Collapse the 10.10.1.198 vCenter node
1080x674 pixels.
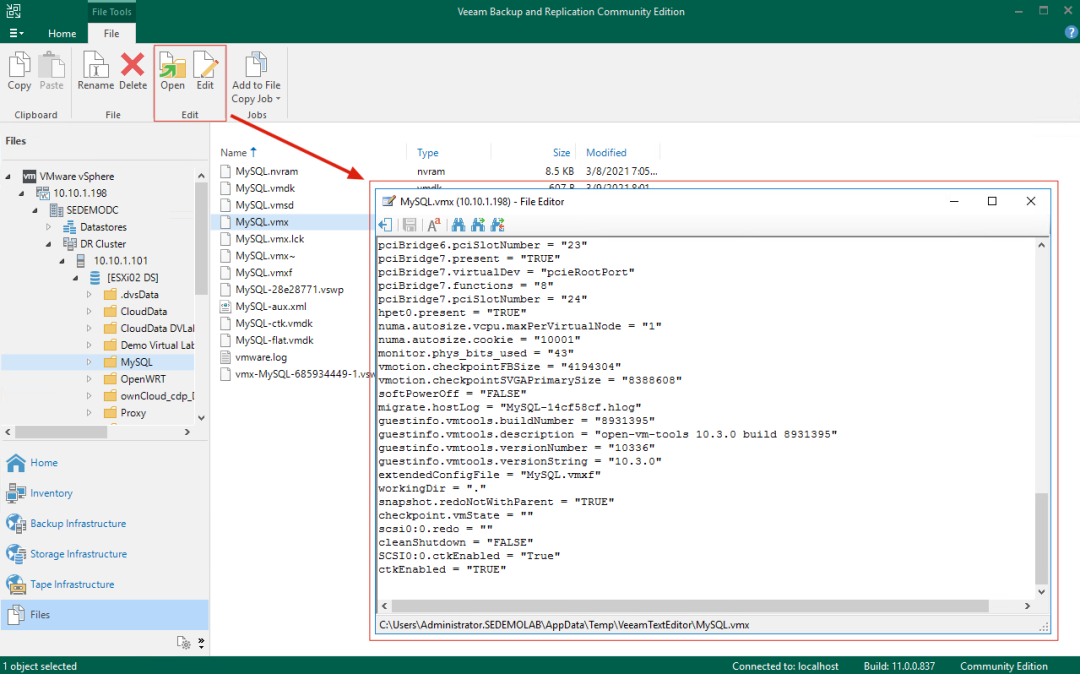click(x=22, y=193)
